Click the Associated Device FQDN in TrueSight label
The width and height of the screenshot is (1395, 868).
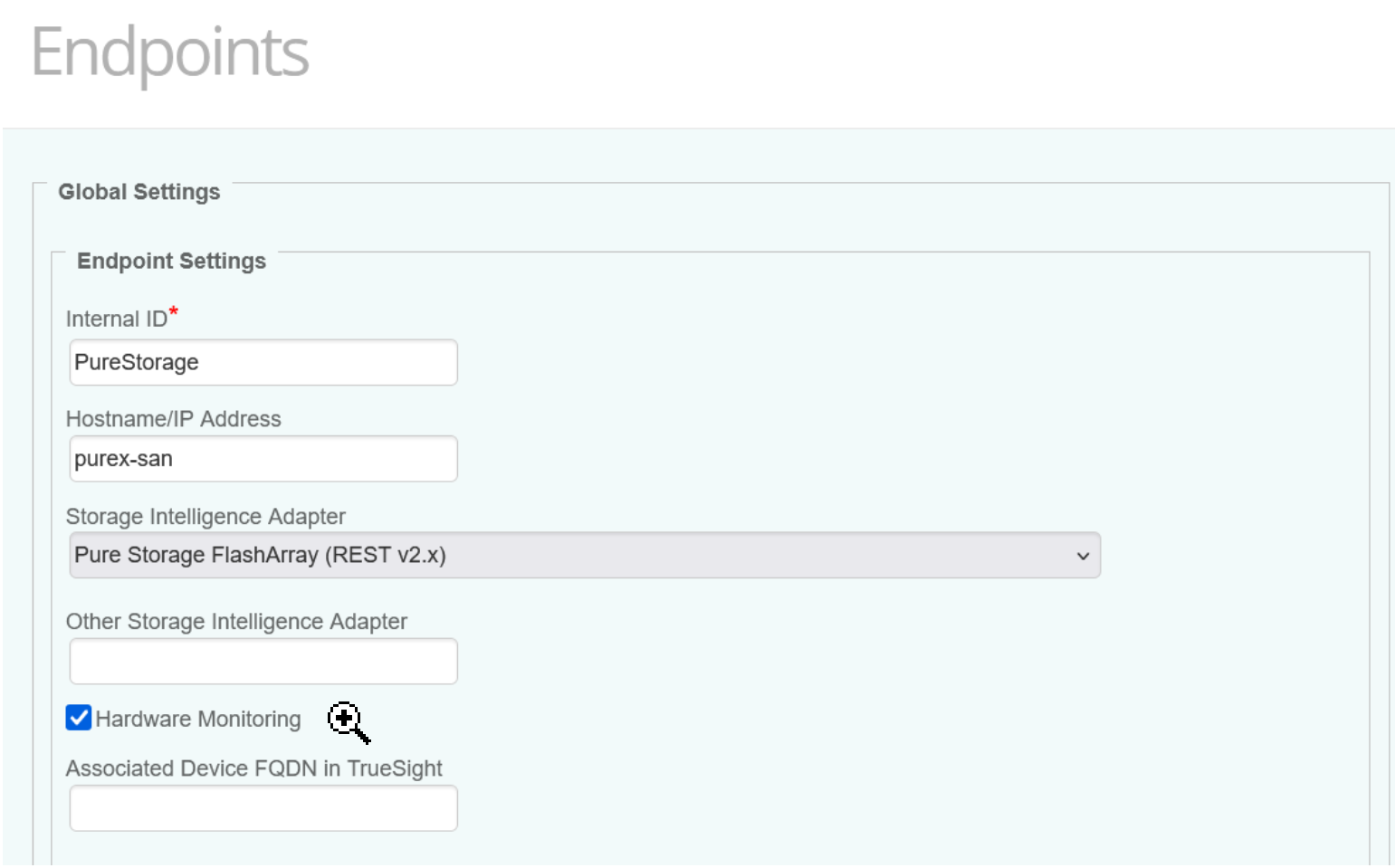(254, 768)
